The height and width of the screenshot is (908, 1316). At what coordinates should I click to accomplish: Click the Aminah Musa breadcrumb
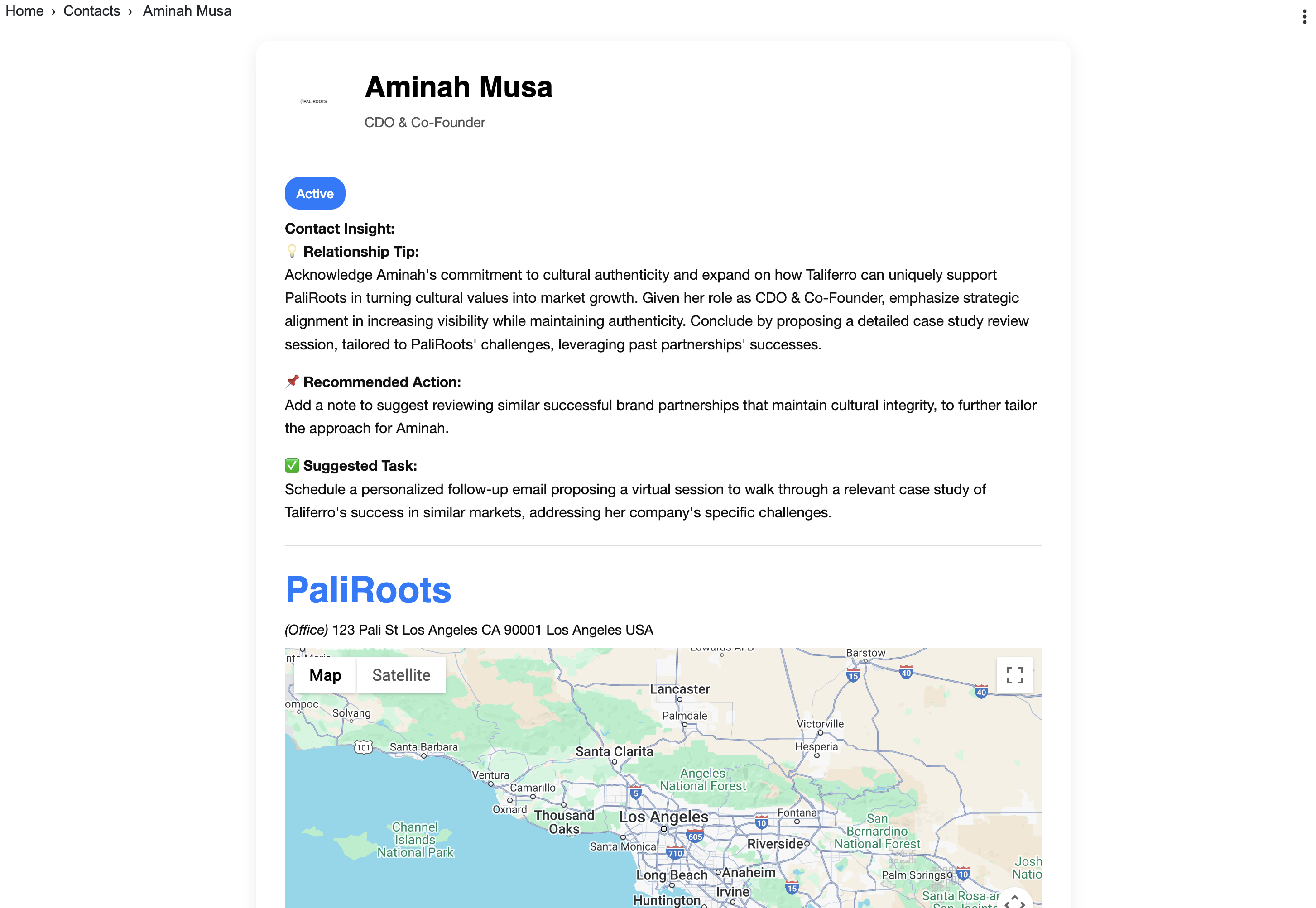187,11
